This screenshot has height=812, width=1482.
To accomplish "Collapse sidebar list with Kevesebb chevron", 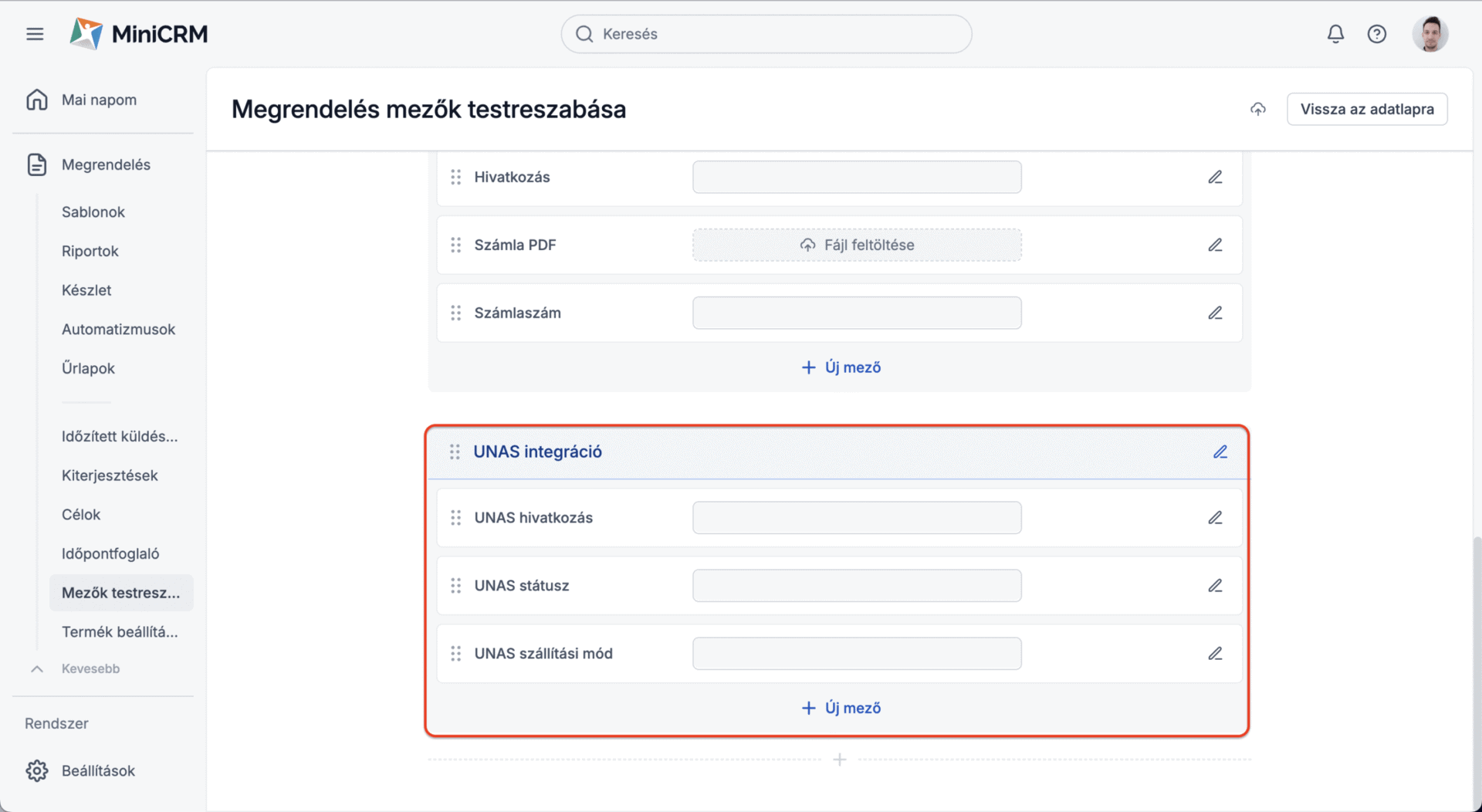I will pyautogui.click(x=37, y=668).
